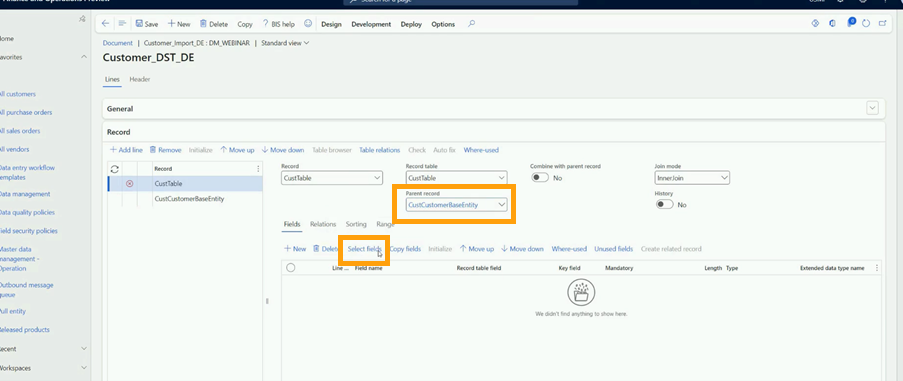This screenshot has height=381, width=903.
Task: Move record up with Move up
Action: pos(237,150)
